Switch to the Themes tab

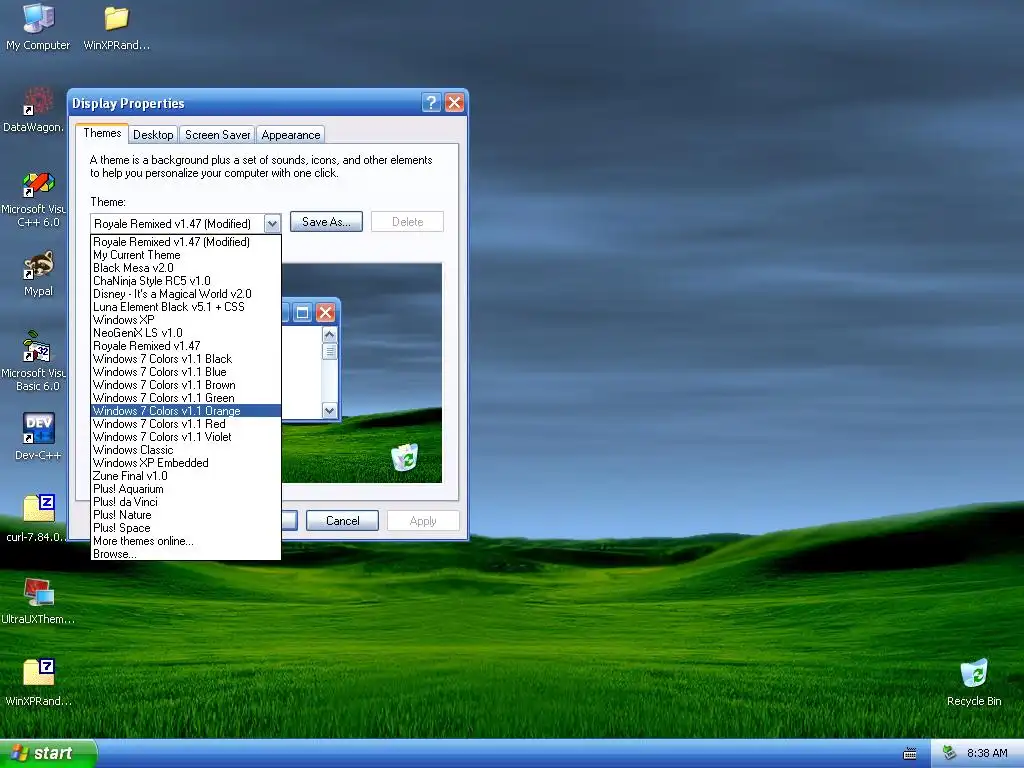[102, 133]
